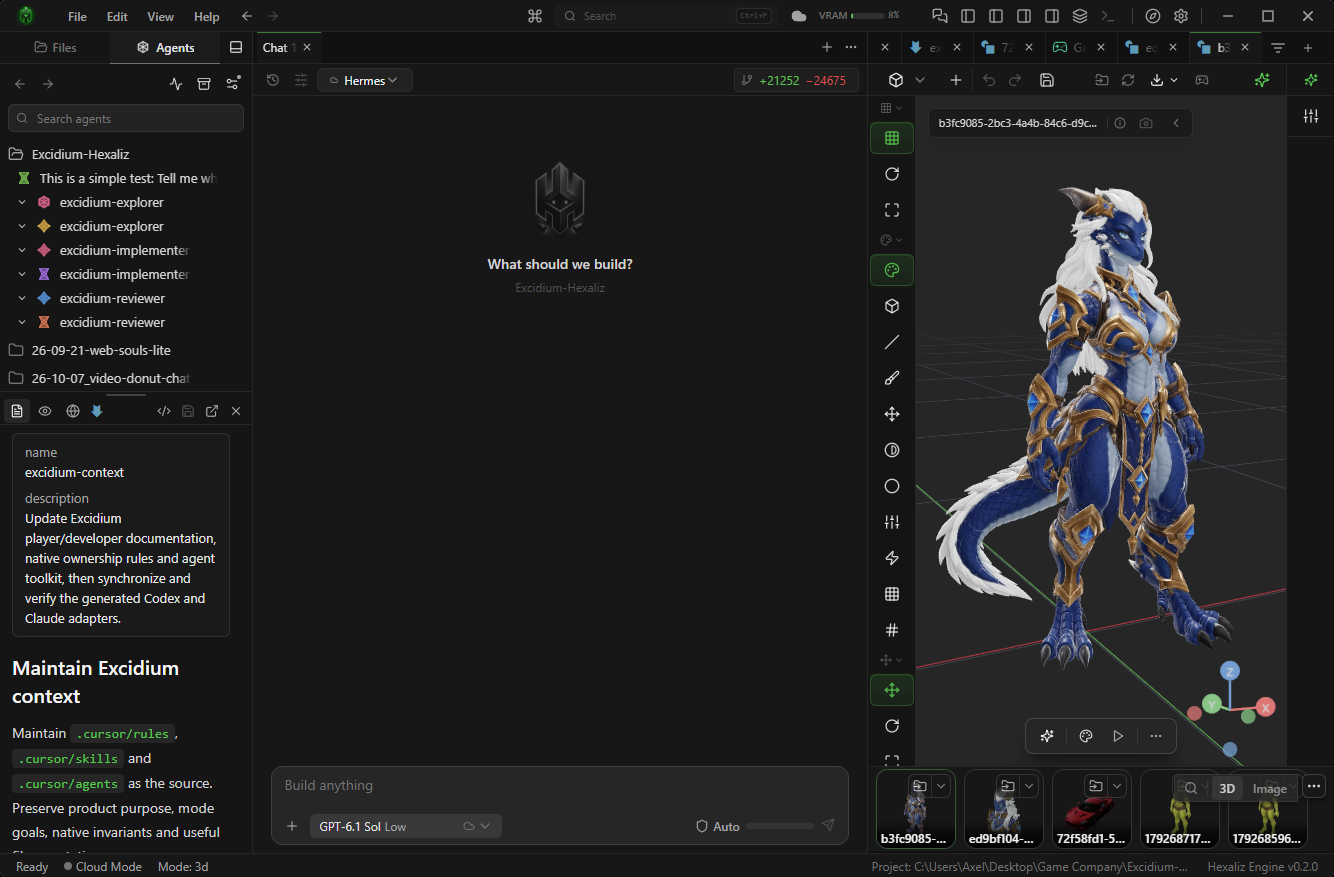Open the Hermes agent dropdown
Screen dimensions: 1334x877
[364, 80]
